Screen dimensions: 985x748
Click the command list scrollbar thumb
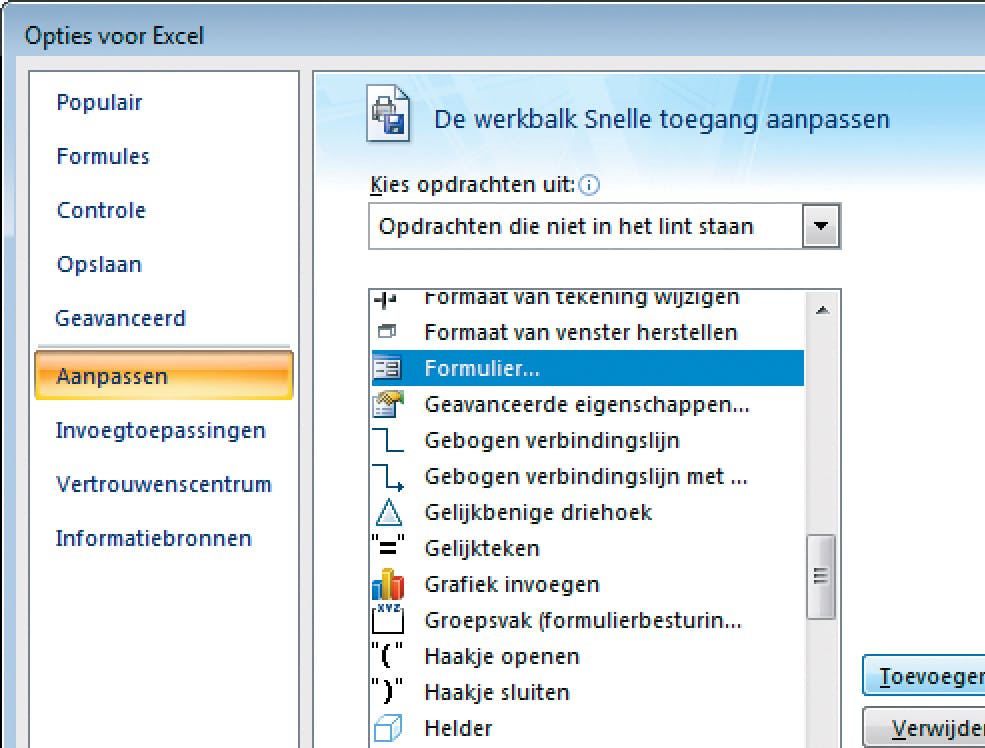tap(821, 577)
